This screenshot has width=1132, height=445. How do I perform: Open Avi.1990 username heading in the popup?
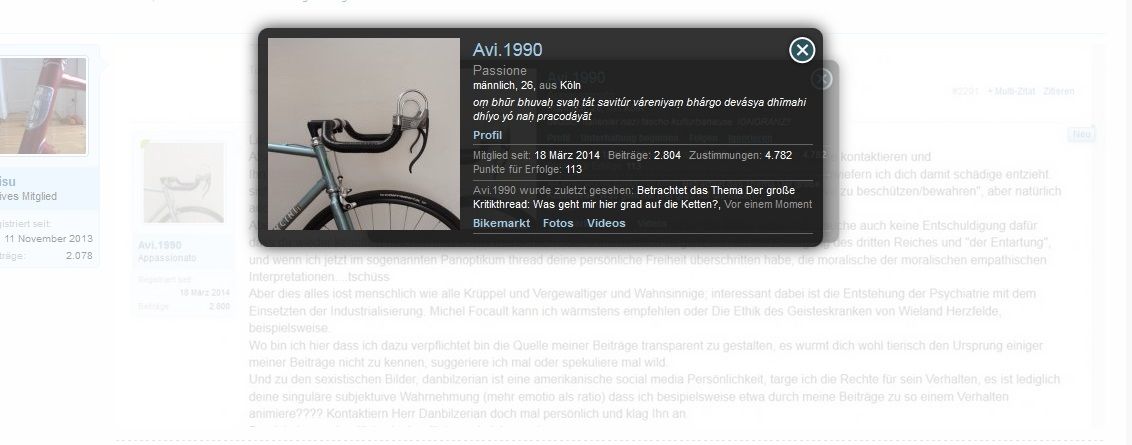pyautogui.click(x=508, y=50)
